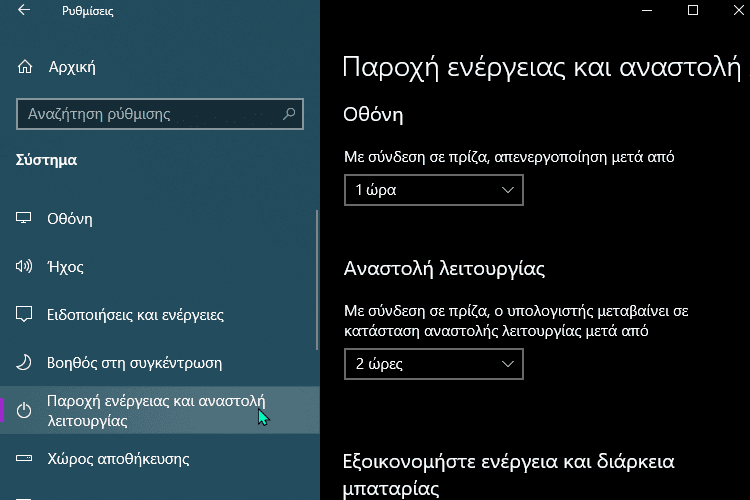Click the Χώρος αποθήκευσης drive icon
This screenshot has height=500, width=750.
pyautogui.click(x=23, y=458)
